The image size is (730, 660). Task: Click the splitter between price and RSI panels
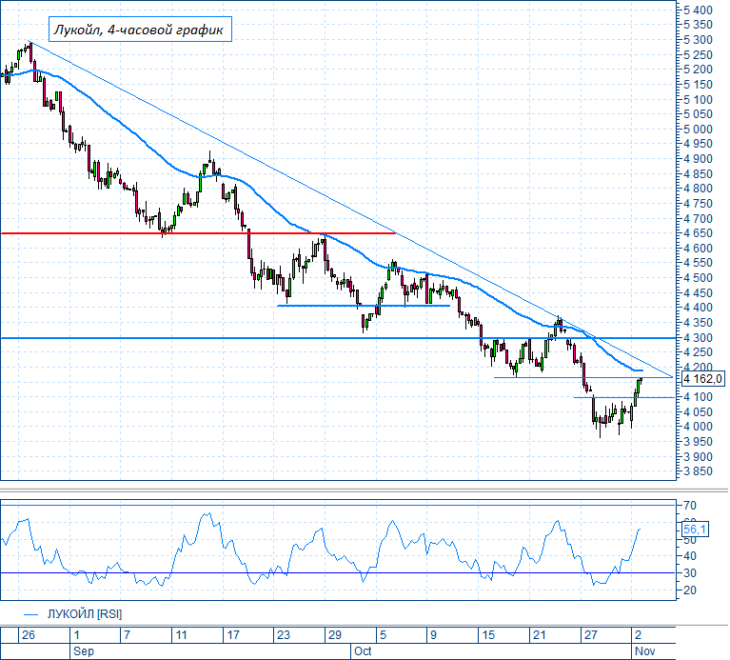pyautogui.click(x=364, y=490)
